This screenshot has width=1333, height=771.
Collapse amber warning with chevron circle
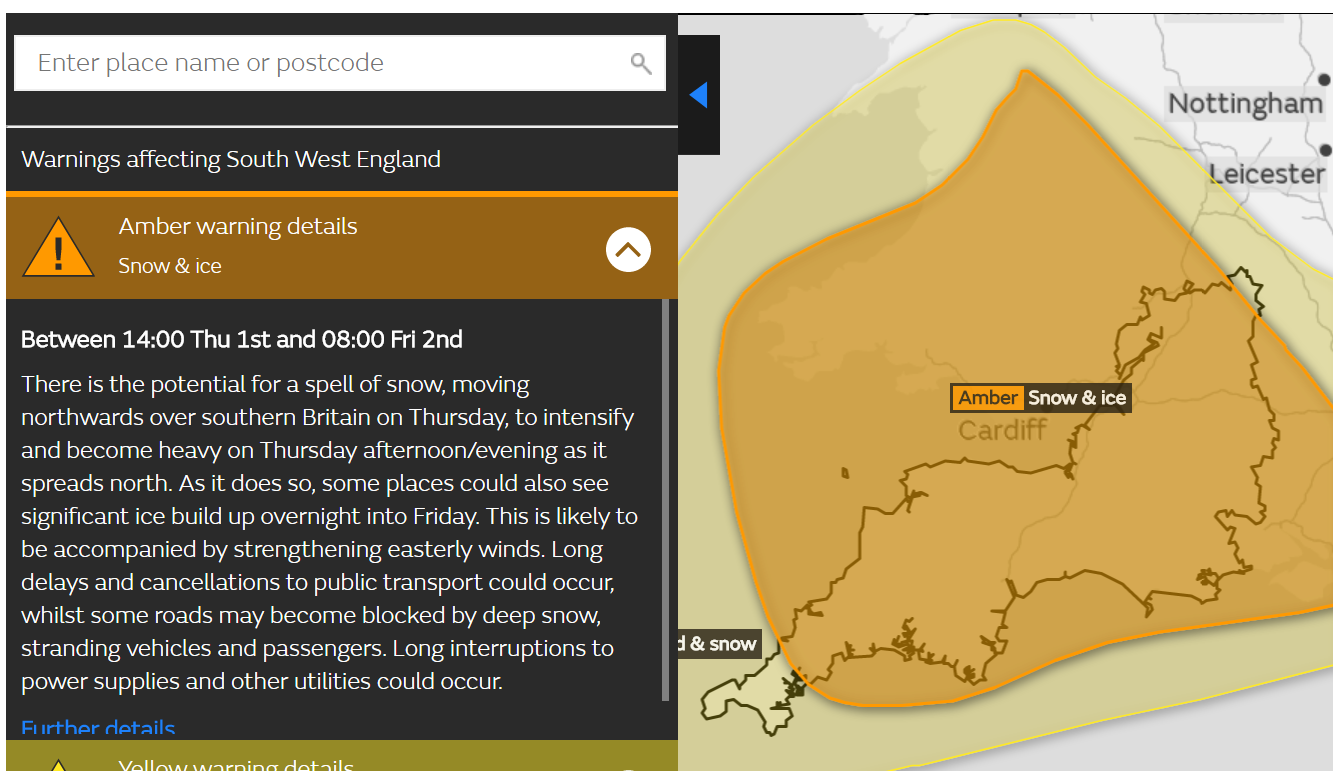coord(628,249)
